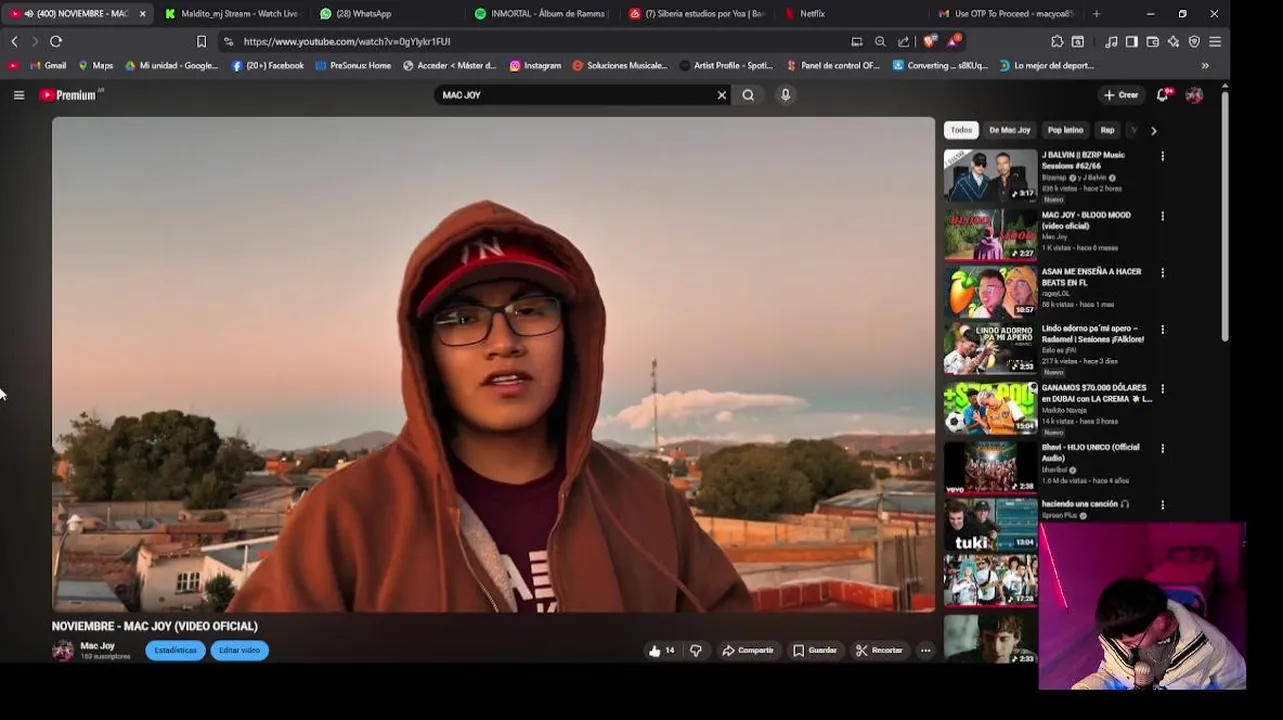1283x720 pixels.
Task: Switch to Use OTP To Proceed tab
Action: (1005, 14)
